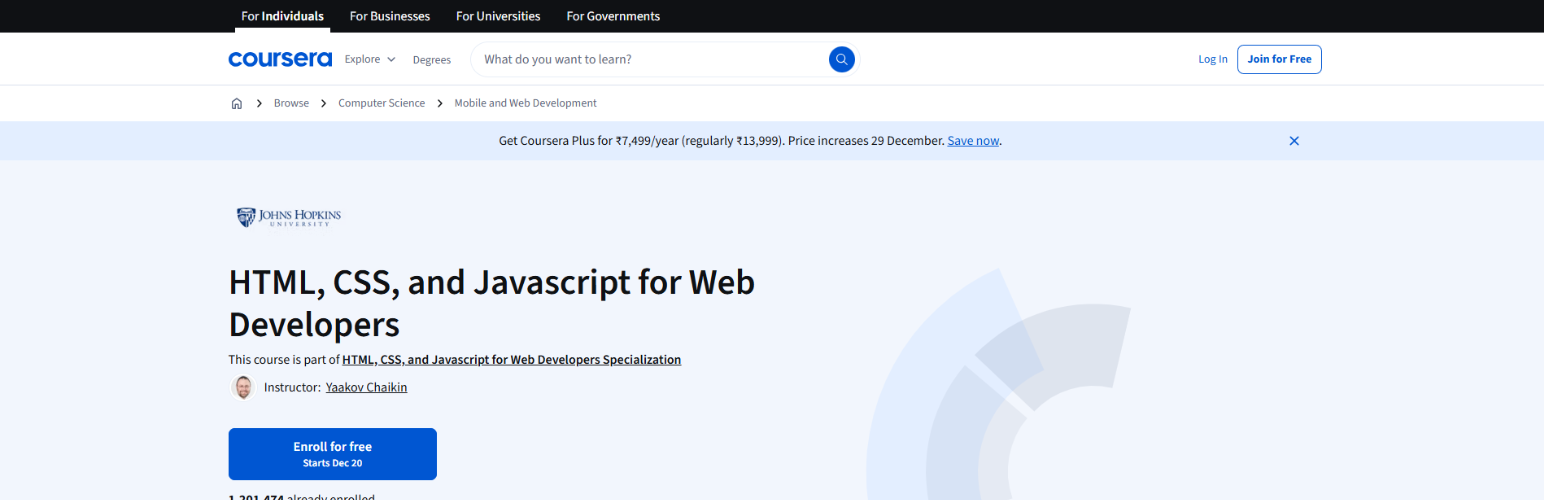Select the For Individuals tab
Image resolution: width=1544 pixels, height=500 pixels.
coord(283,16)
